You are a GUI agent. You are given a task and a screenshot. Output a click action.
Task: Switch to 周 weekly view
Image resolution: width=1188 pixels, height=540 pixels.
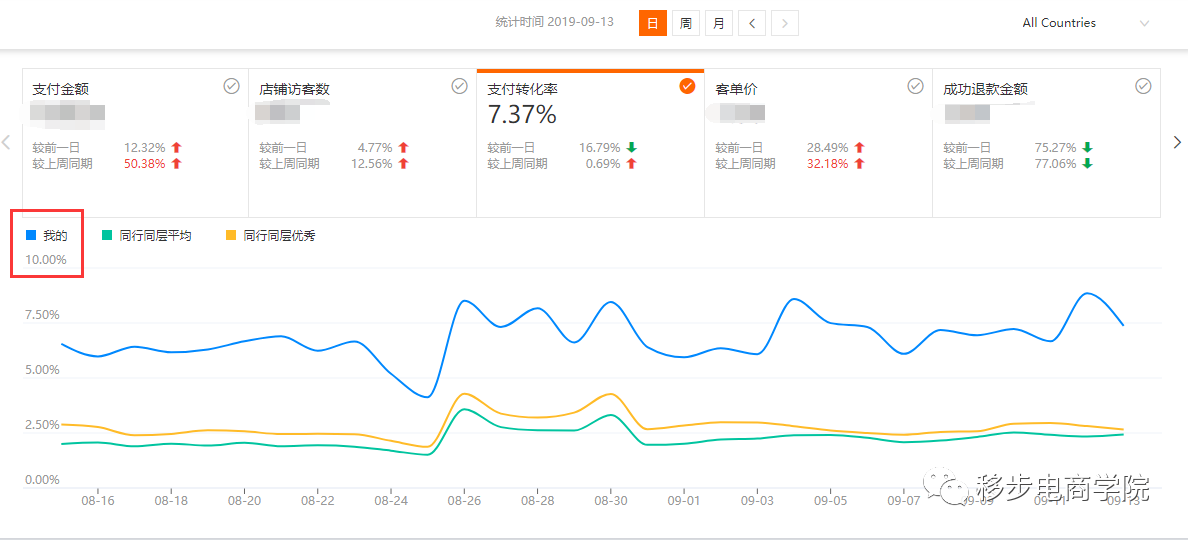coord(685,23)
